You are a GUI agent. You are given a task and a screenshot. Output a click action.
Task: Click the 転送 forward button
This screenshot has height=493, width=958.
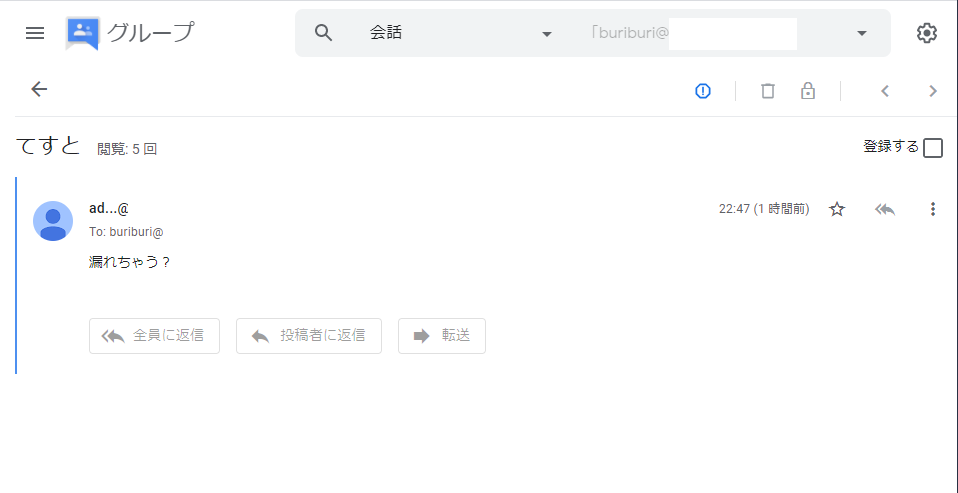[442, 336]
